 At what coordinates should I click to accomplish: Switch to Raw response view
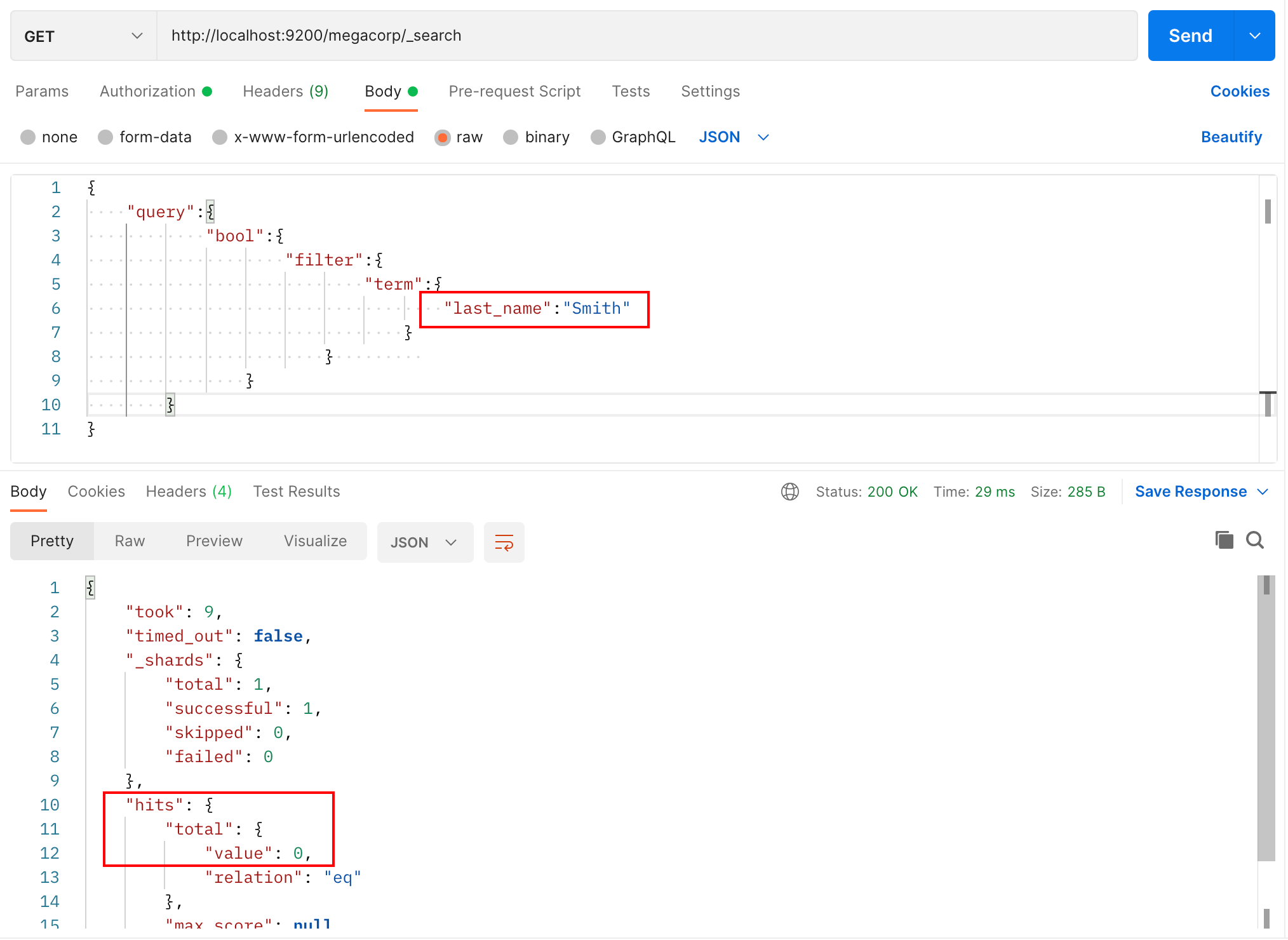coord(130,541)
